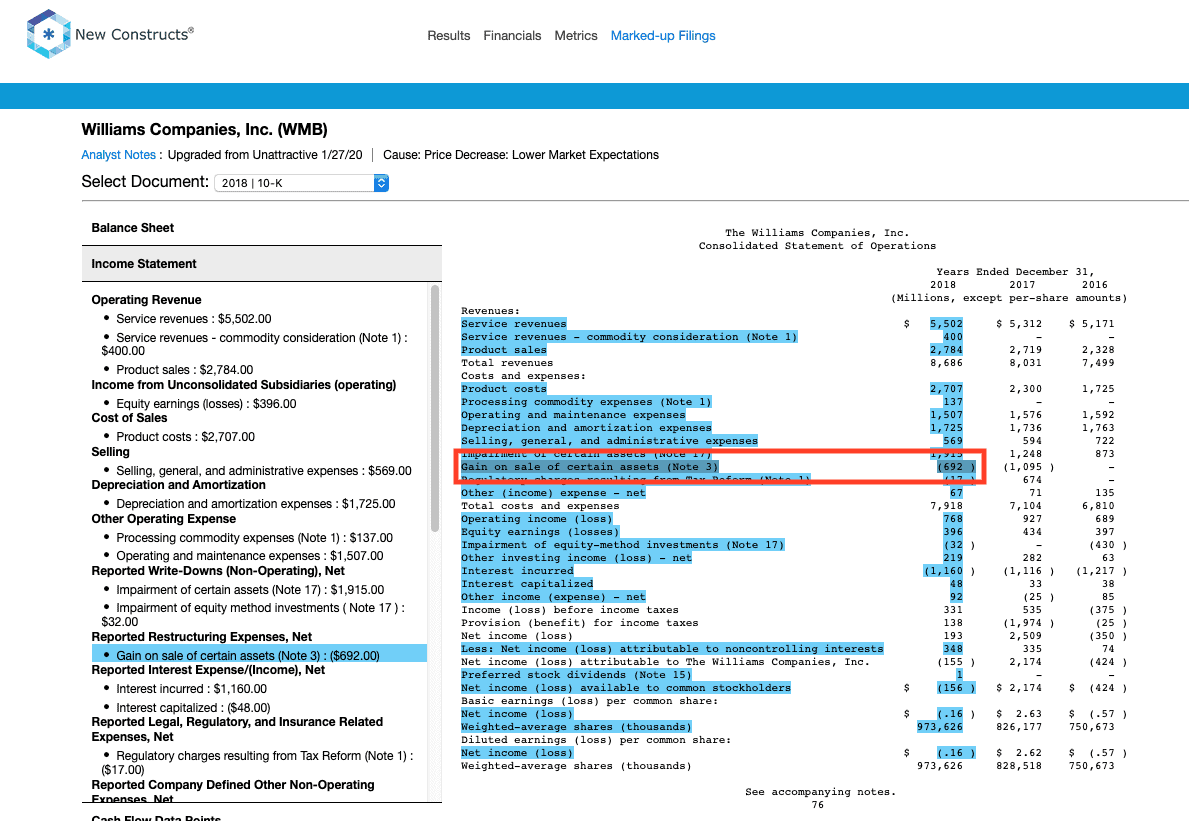Select Interest capitalized : ($48.00) item
Image resolution: width=1189 pixels, height=821 pixels.
pyautogui.click(x=193, y=708)
